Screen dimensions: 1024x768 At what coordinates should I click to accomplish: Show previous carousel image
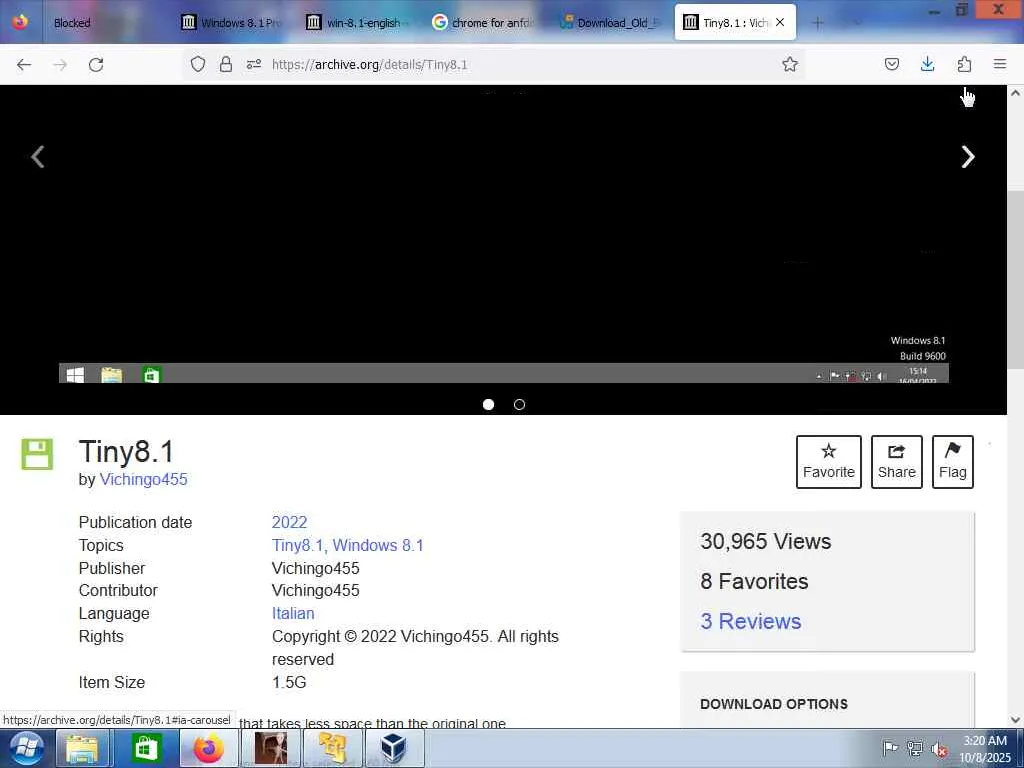click(x=38, y=157)
